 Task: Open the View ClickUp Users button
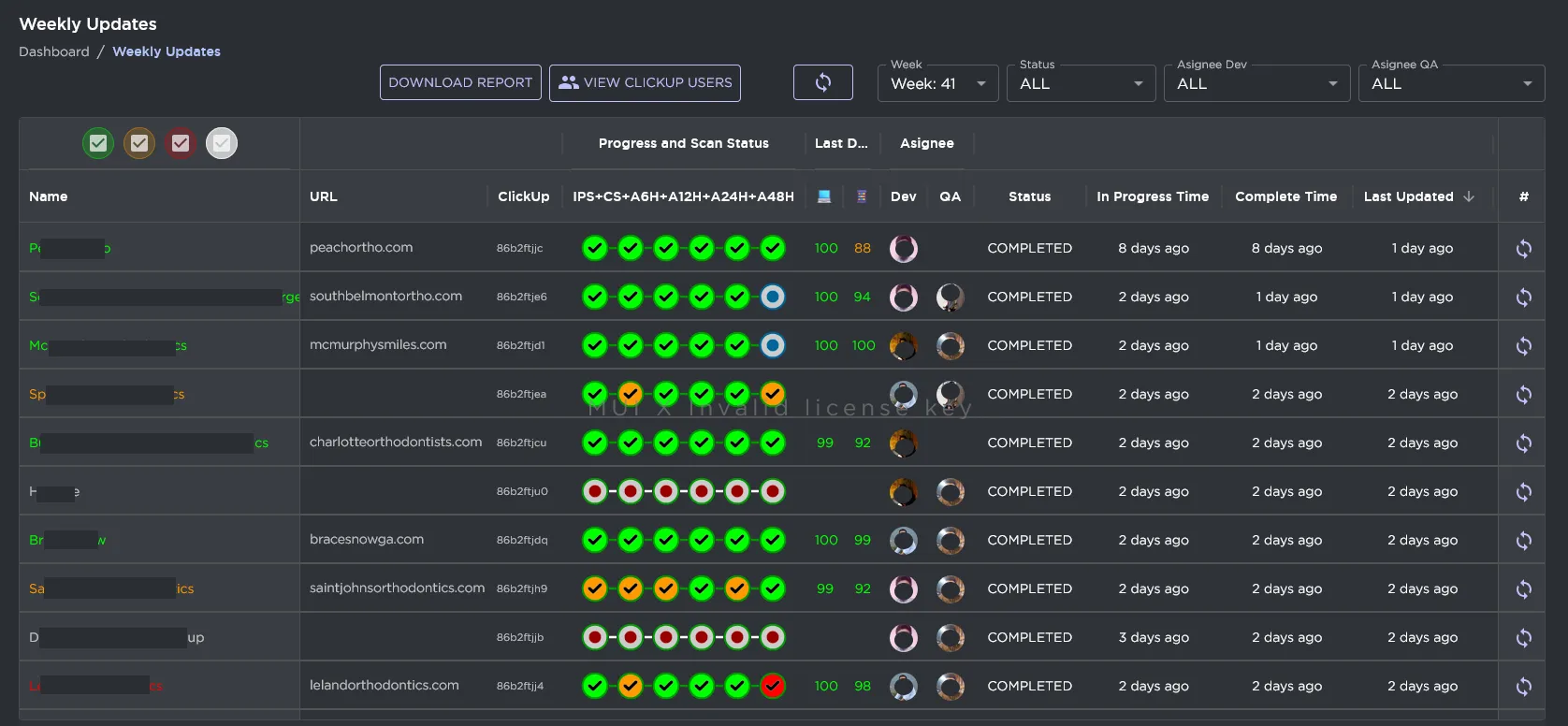[x=645, y=82]
